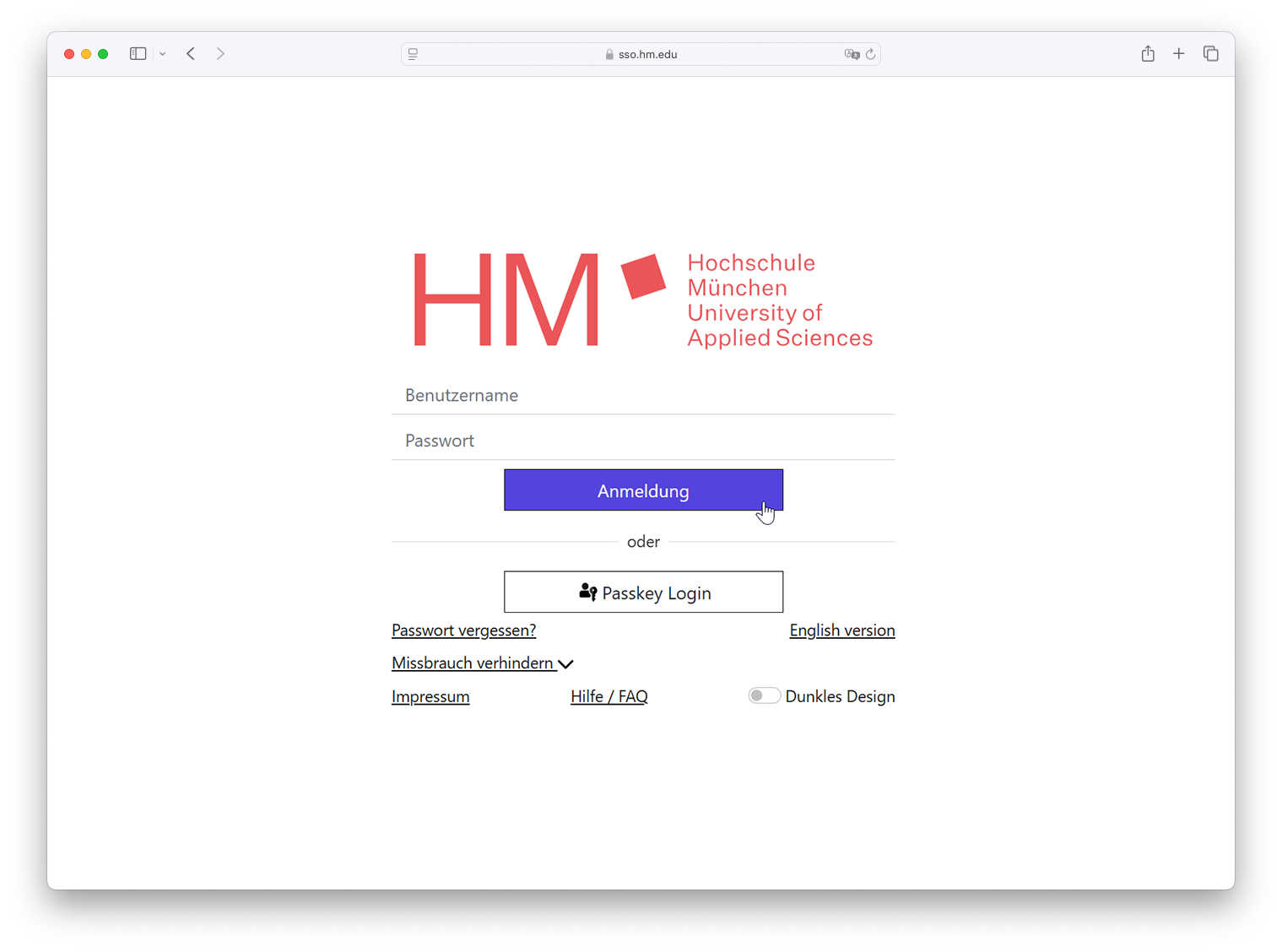The width and height of the screenshot is (1282, 952).
Task: Go forward to the next page
Action: point(220,54)
